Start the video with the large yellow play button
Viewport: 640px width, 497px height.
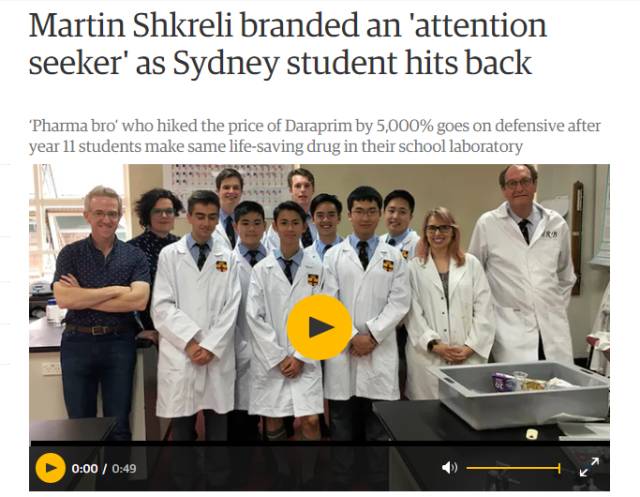click(319, 327)
